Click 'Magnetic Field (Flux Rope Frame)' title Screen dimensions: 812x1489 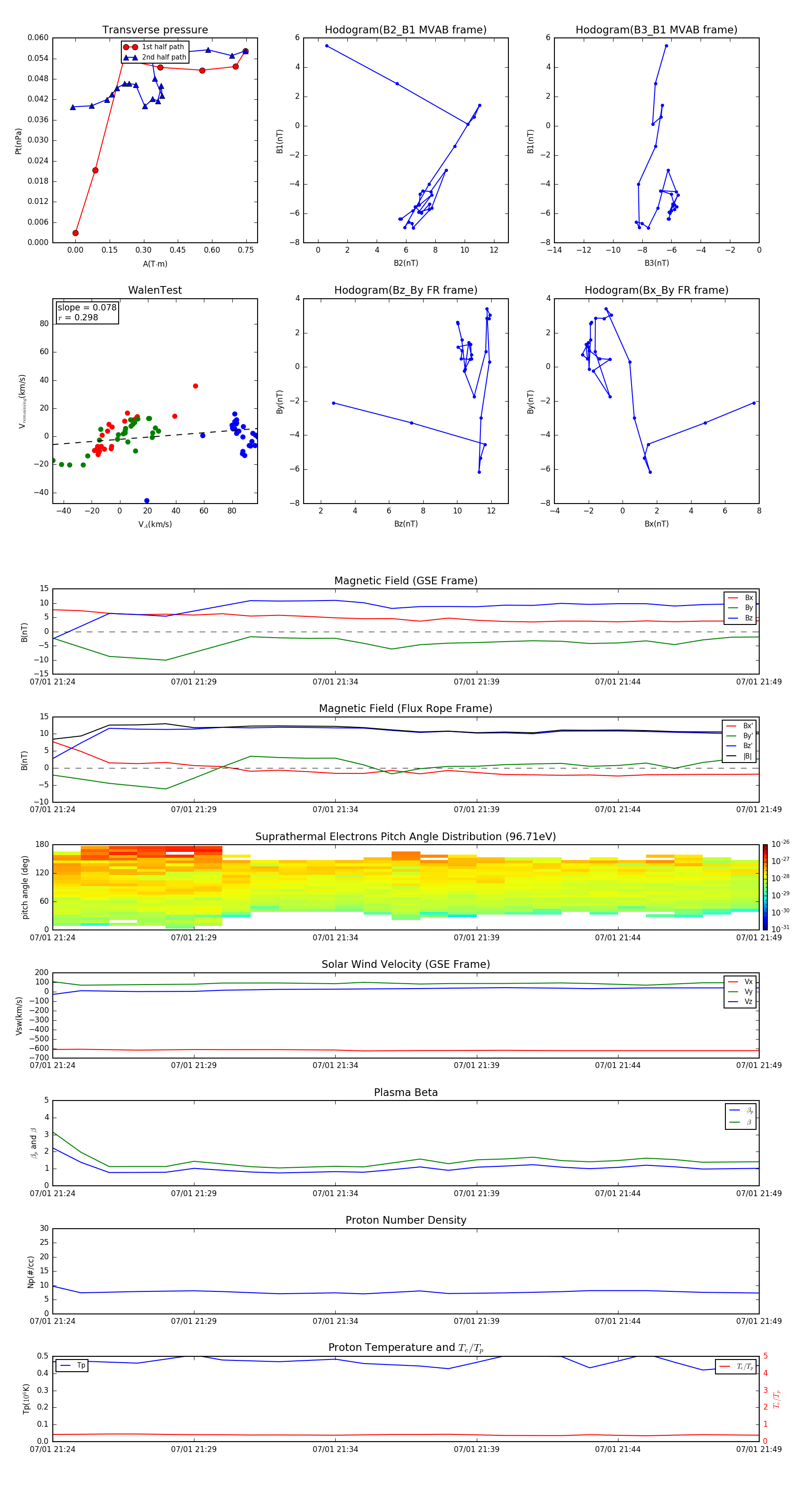[406, 709]
